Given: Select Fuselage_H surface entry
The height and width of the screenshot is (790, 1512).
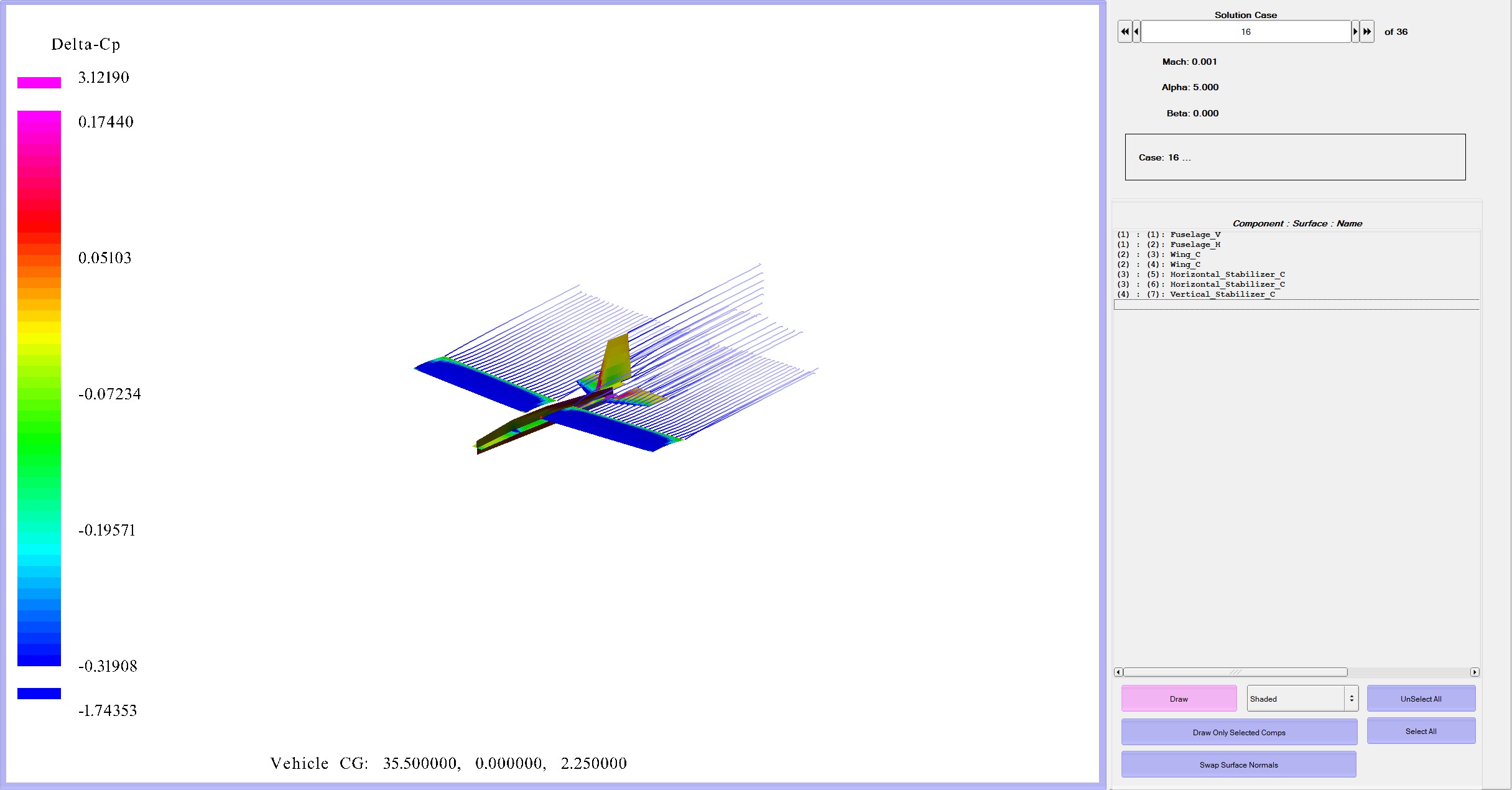Looking at the screenshot, I should (x=1195, y=244).
